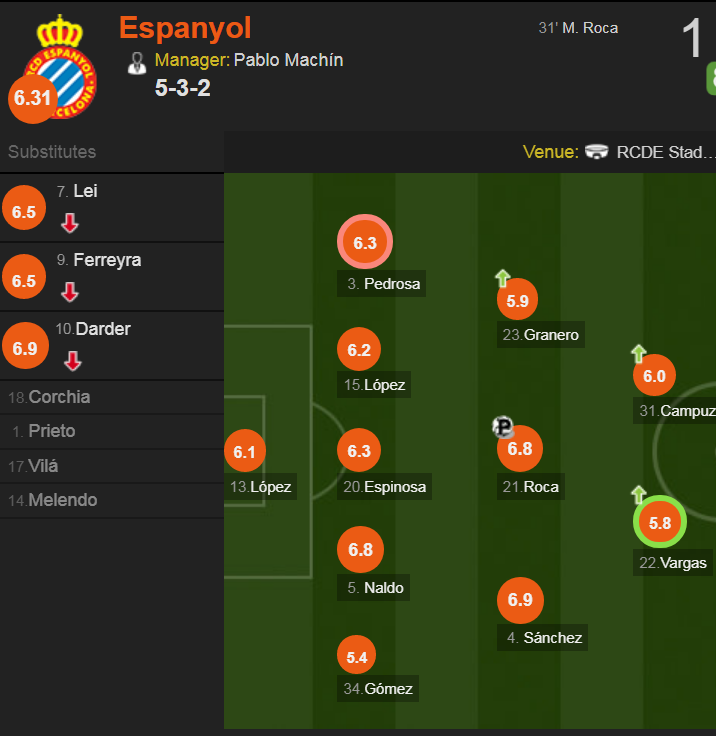Select Pedrosa's highlighted 6.3 rating circle
The image size is (716, 736).
pyautogui.click(x=365, y=242)
